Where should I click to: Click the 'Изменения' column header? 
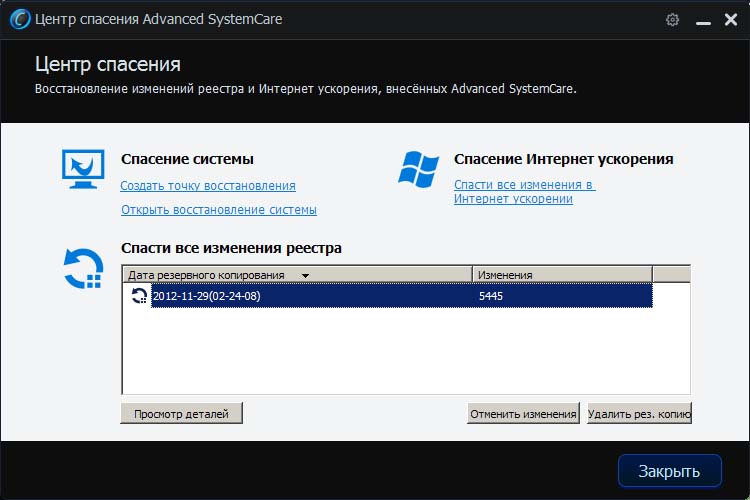(562, 275)
